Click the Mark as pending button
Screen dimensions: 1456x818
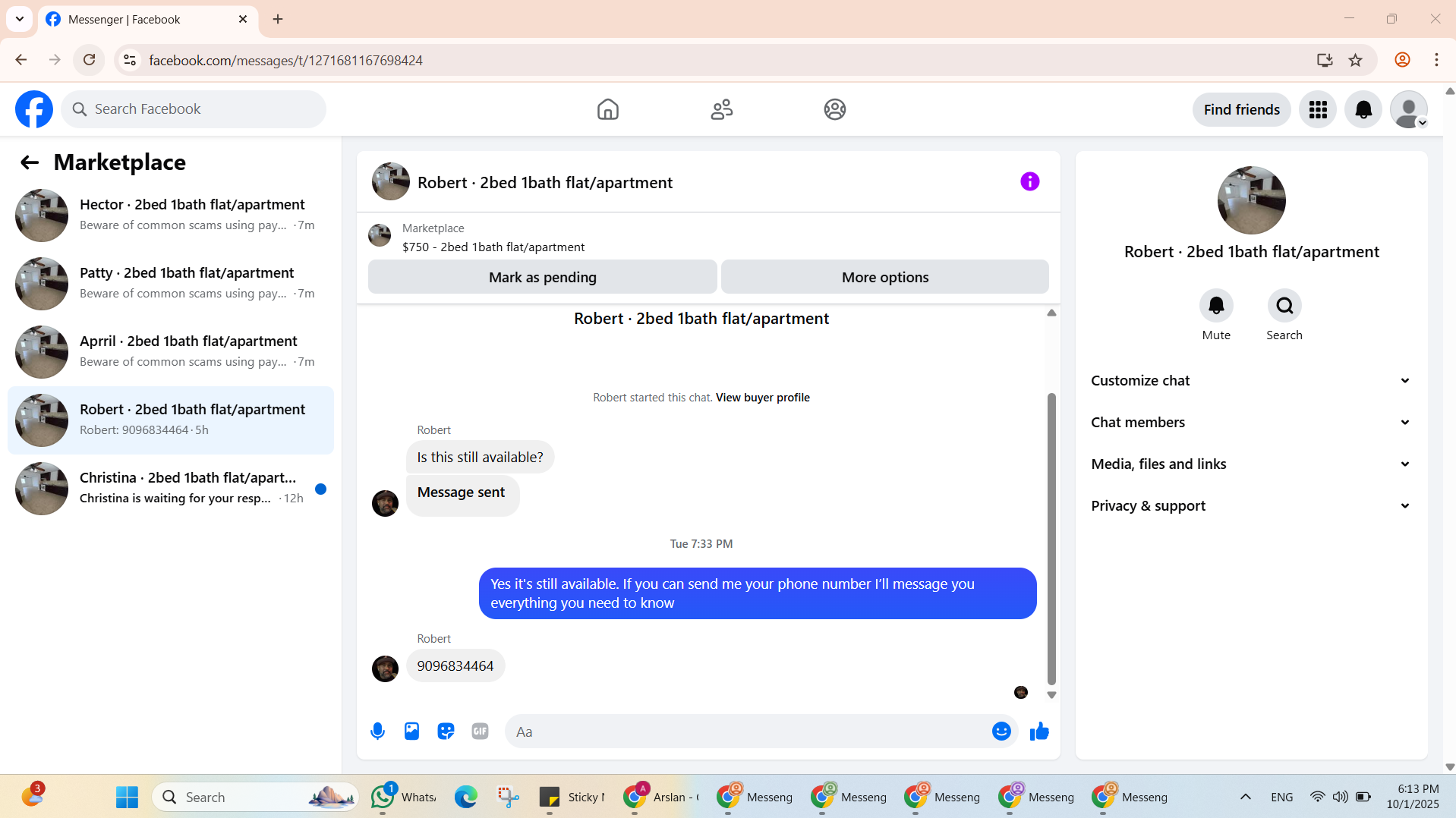pos(543,277)
